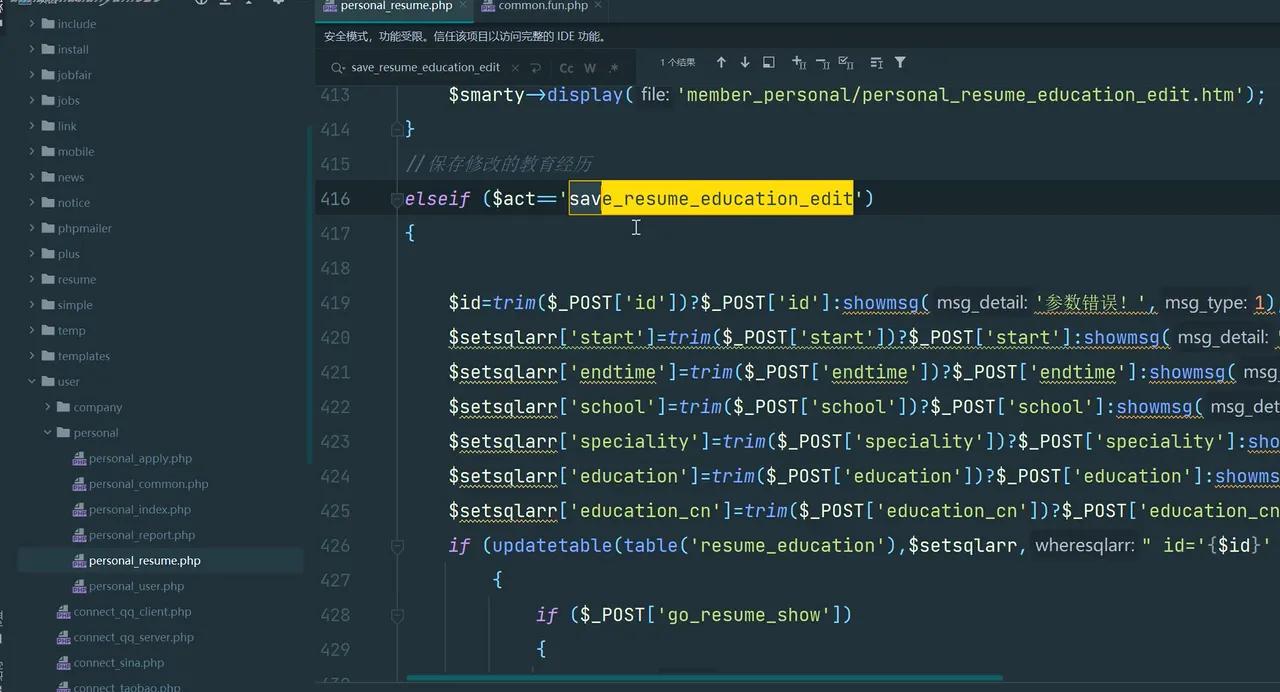
Task: Click the search filter funnel icon
Action: (x=900, y=63)
